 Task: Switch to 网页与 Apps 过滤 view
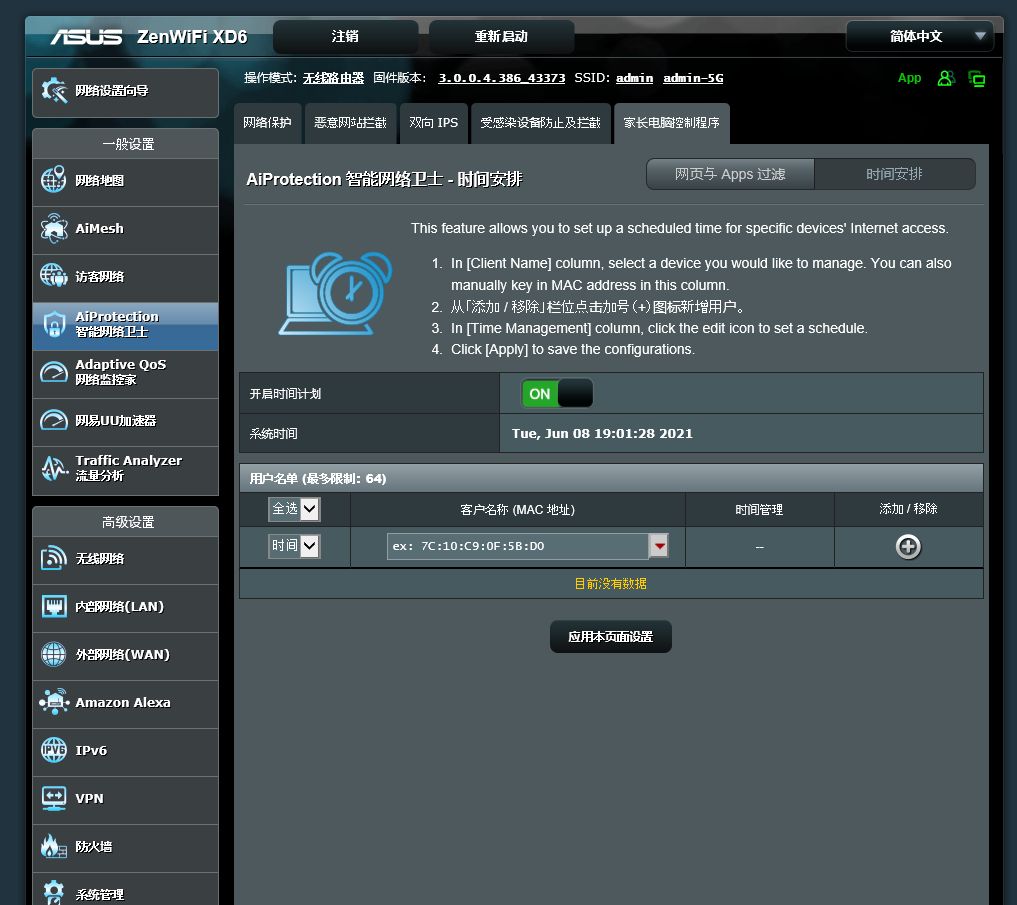[730, 175]
